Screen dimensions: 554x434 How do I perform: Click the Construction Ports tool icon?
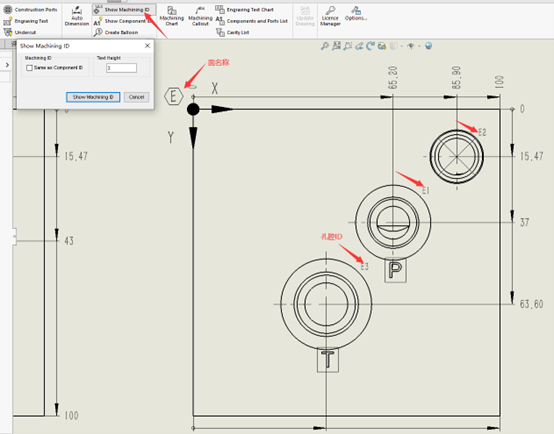(8, 10)
